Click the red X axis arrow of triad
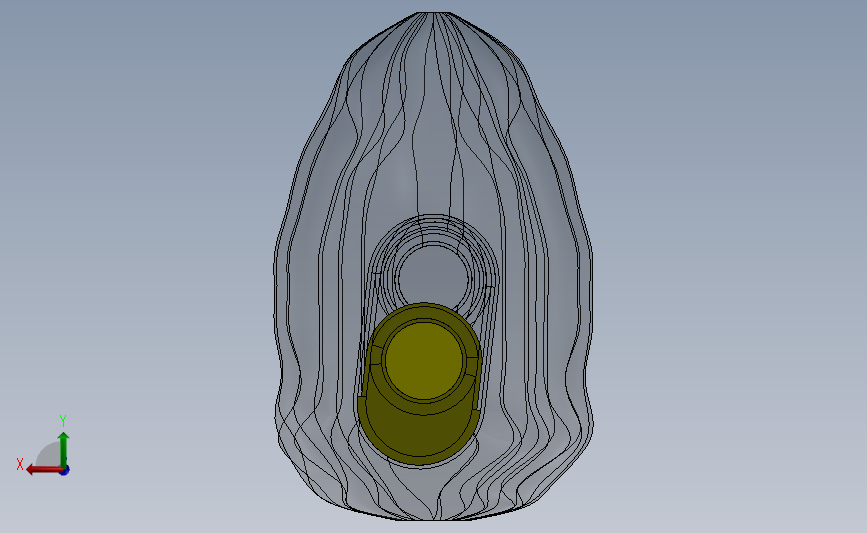 (44, 470)
